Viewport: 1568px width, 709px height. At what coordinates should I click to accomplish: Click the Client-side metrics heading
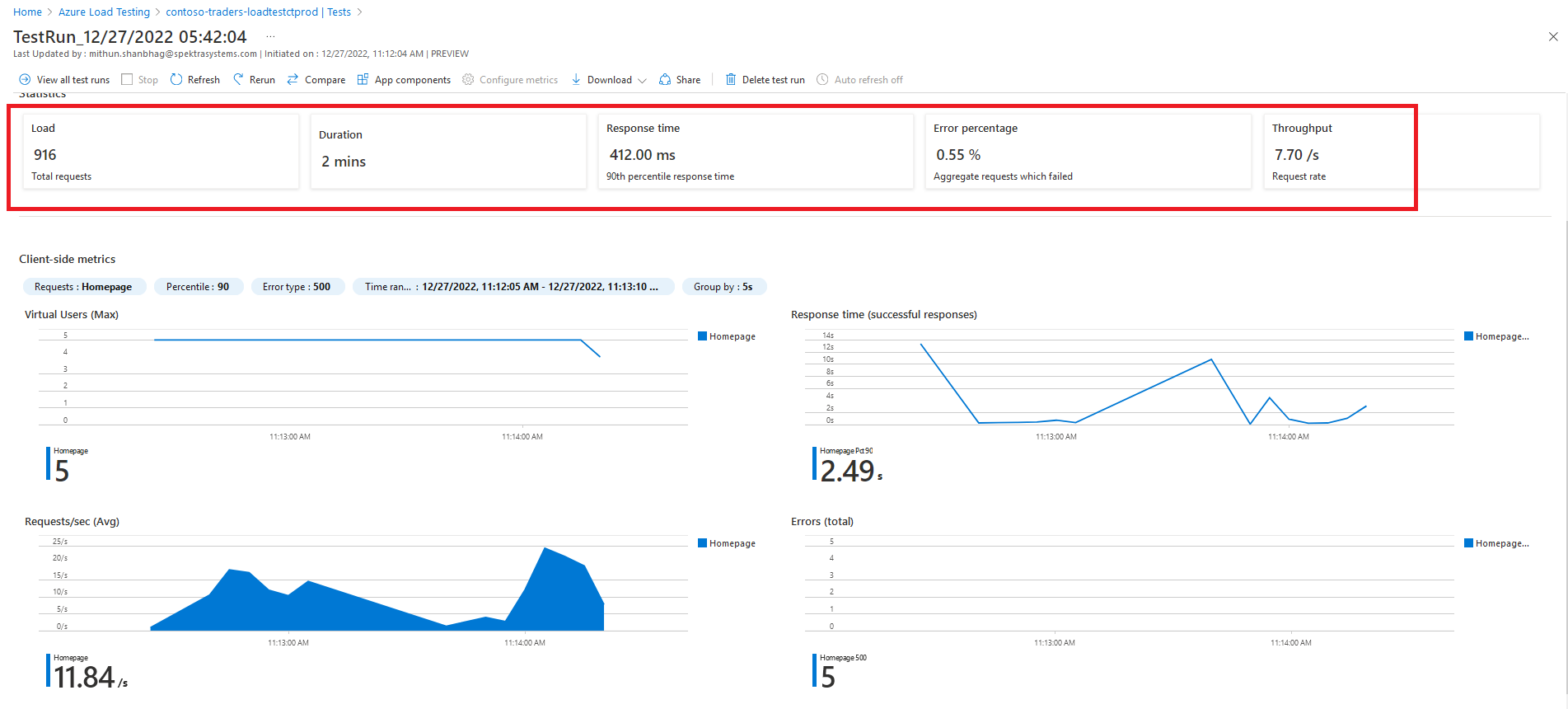coord(68,259)
